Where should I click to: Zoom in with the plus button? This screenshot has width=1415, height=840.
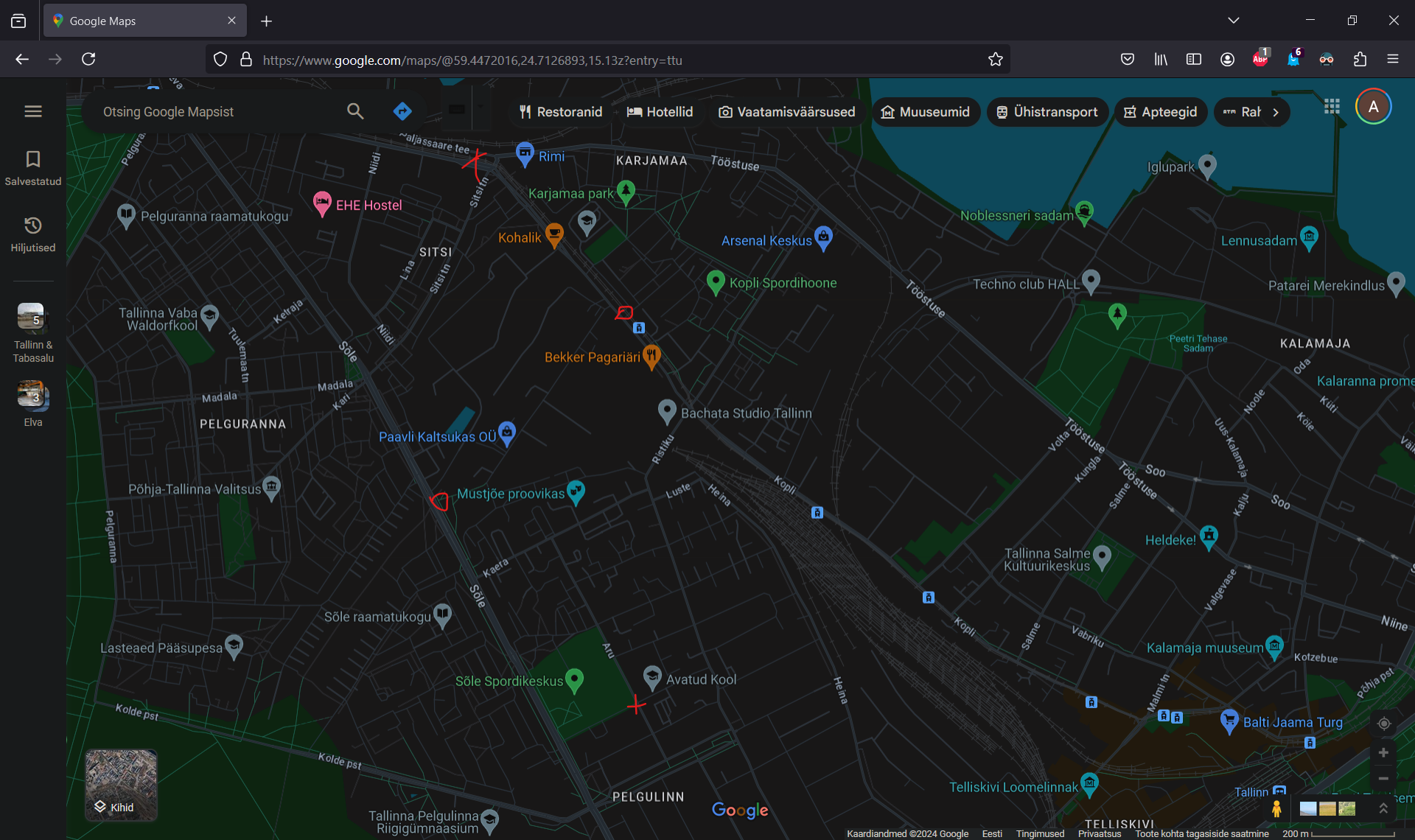(1383, 752)
